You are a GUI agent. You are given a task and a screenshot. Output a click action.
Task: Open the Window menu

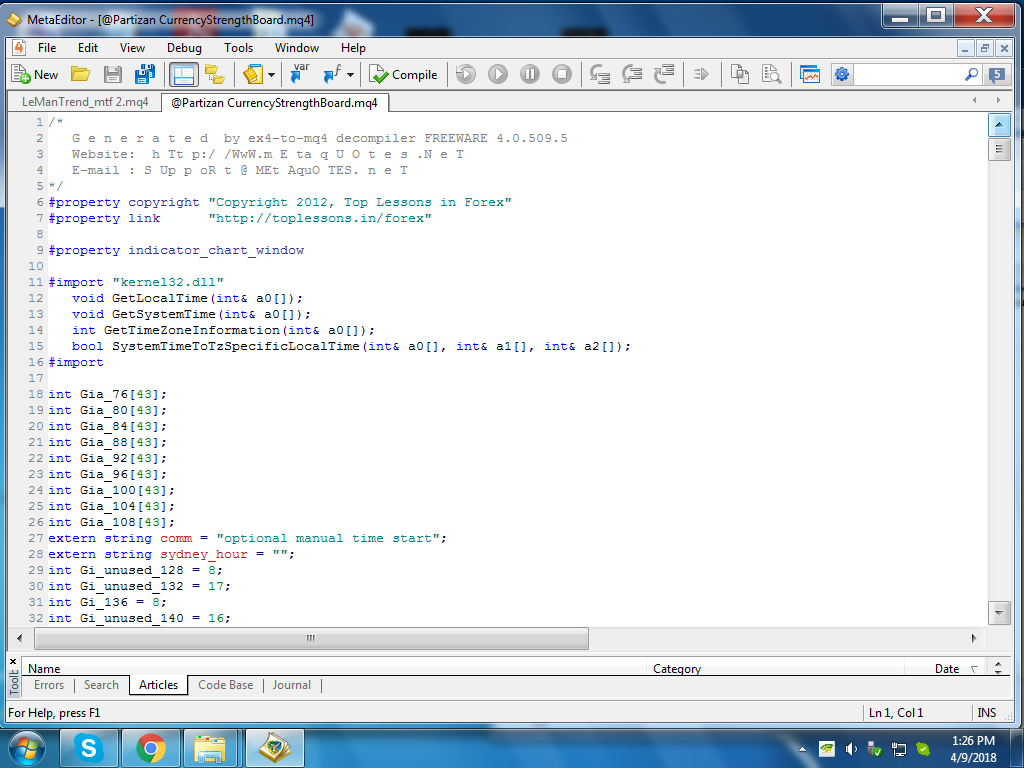(296, 48)
